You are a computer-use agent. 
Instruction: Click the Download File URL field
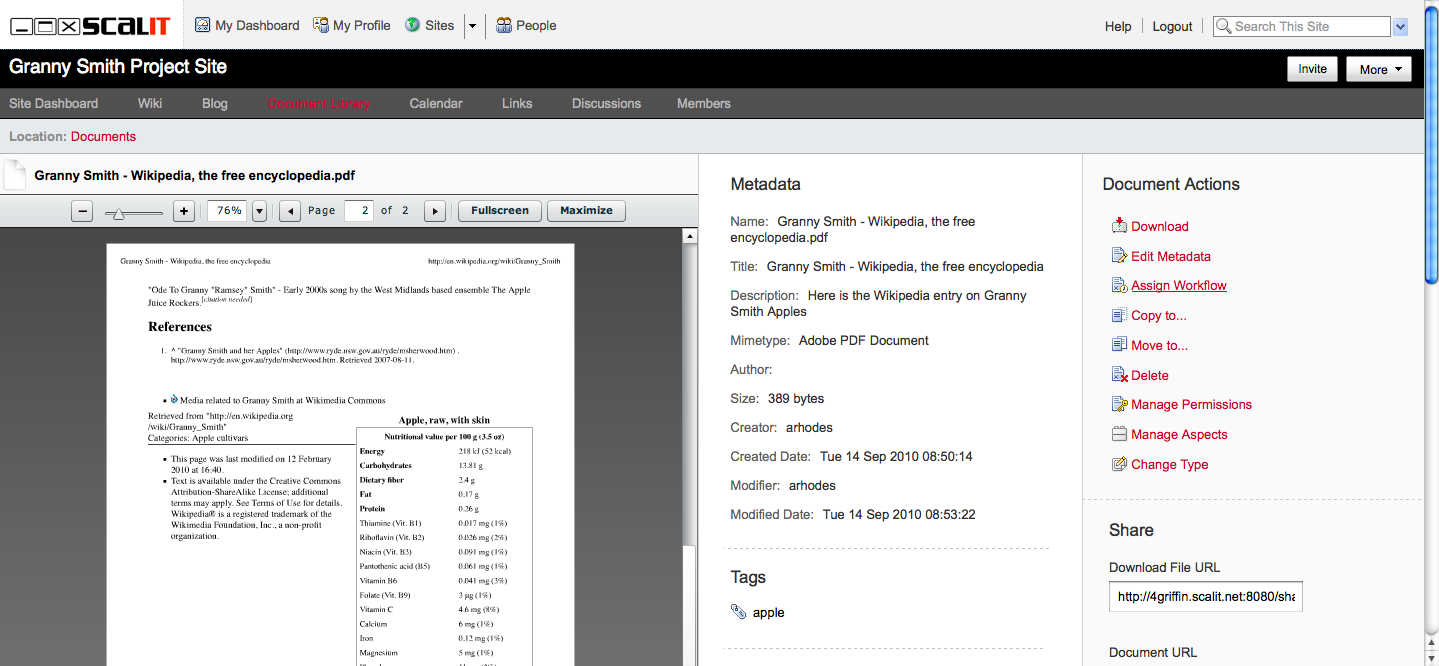1206,596
